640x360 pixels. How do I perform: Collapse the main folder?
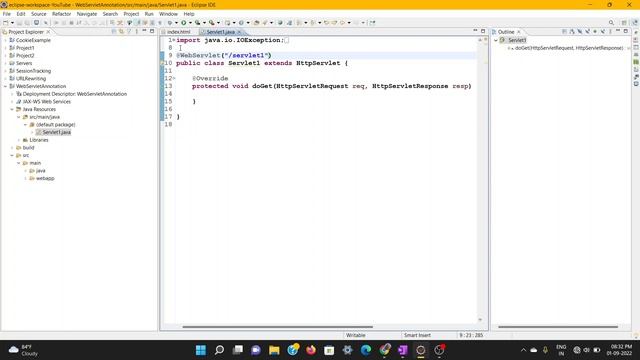[x=19, y=163]
